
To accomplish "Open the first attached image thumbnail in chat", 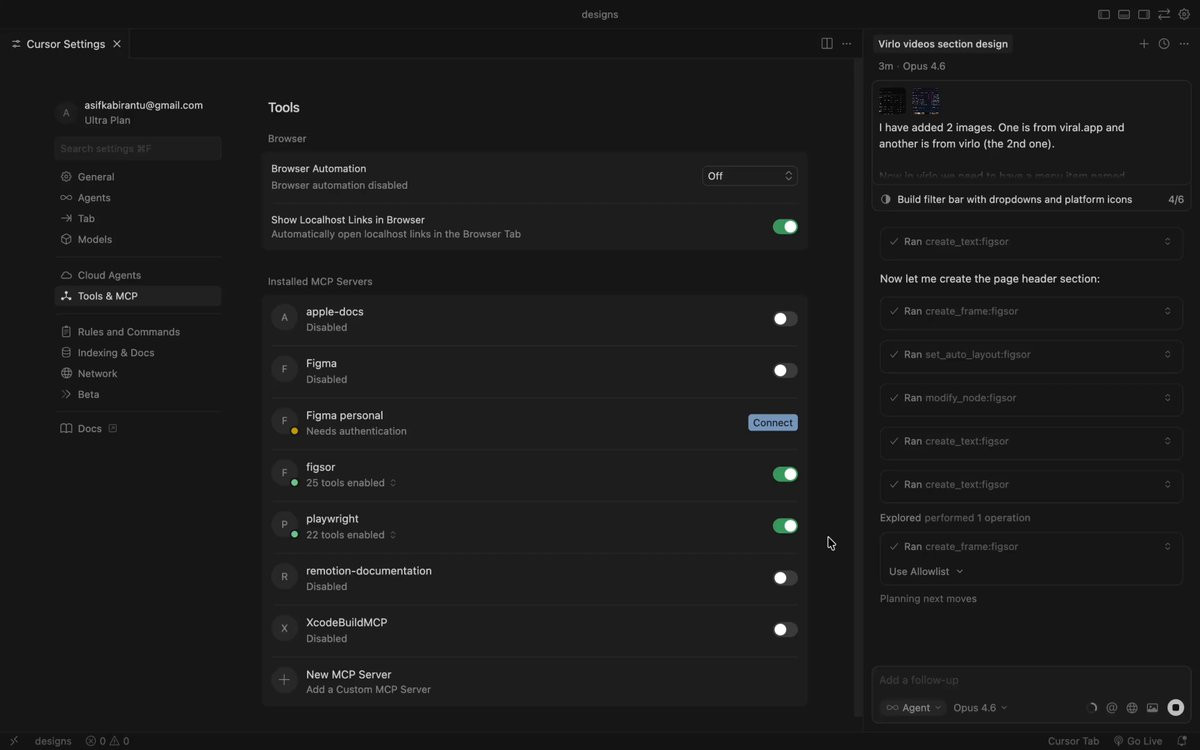I will point(892,101).
